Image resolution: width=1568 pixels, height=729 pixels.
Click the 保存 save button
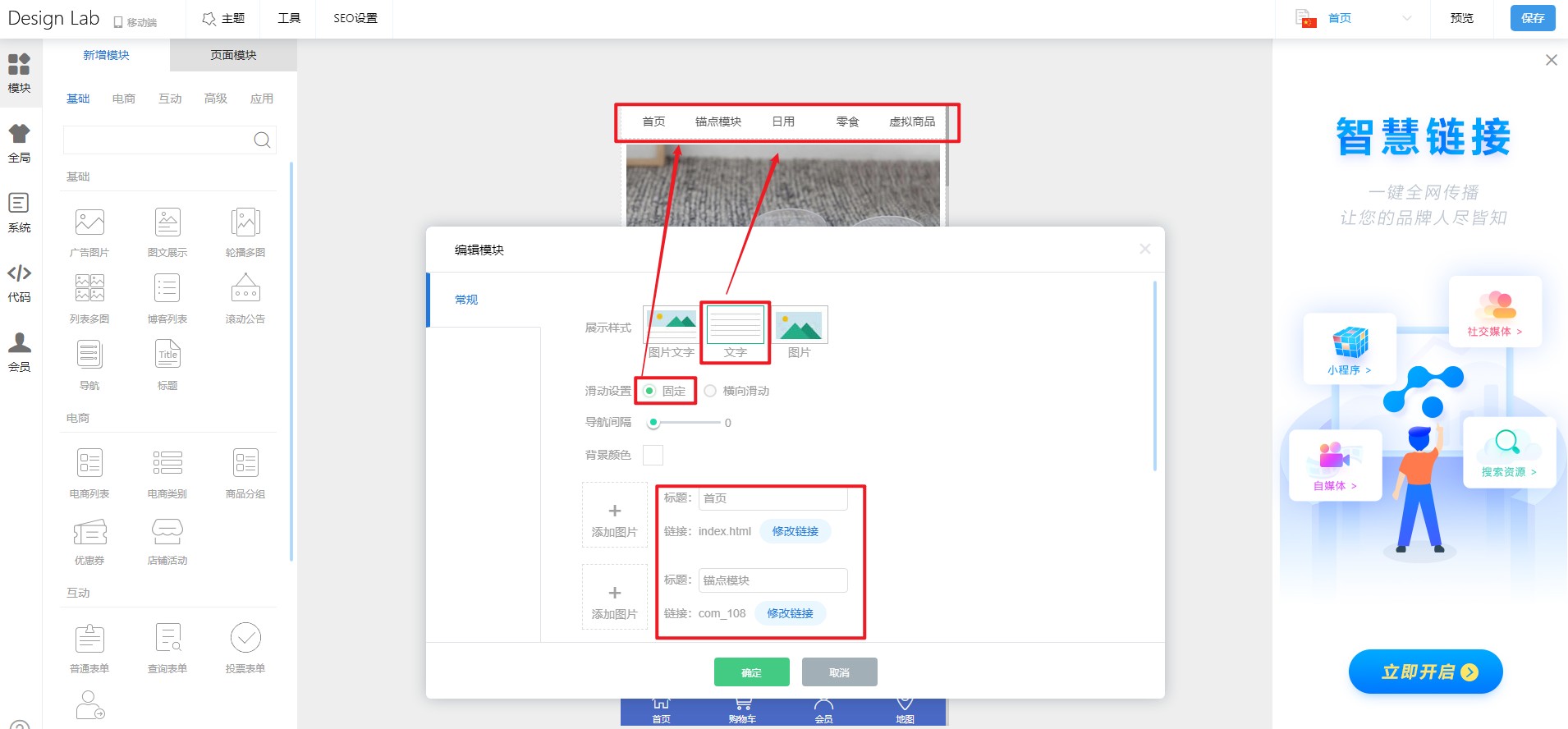tap(1533, 18)
